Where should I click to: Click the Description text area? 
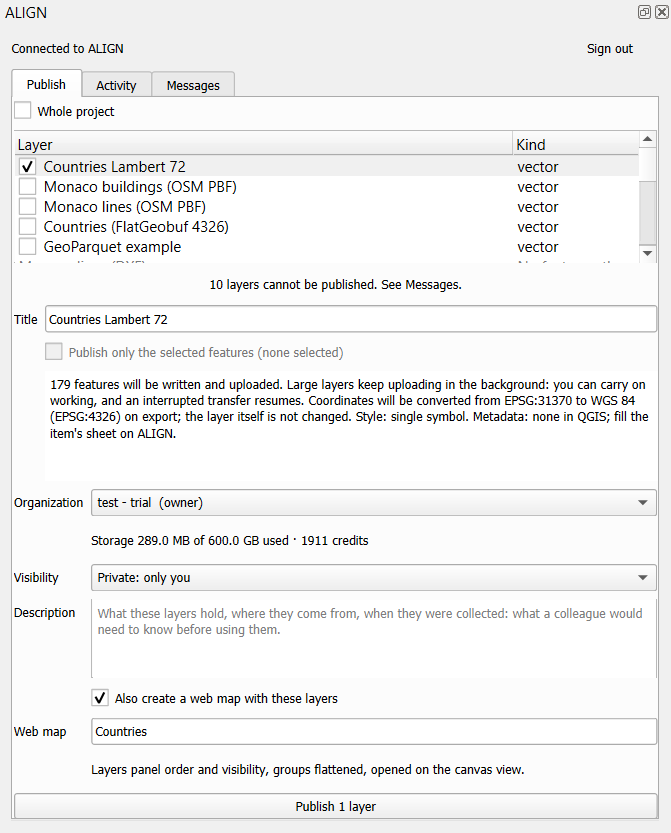click(373, 638)
